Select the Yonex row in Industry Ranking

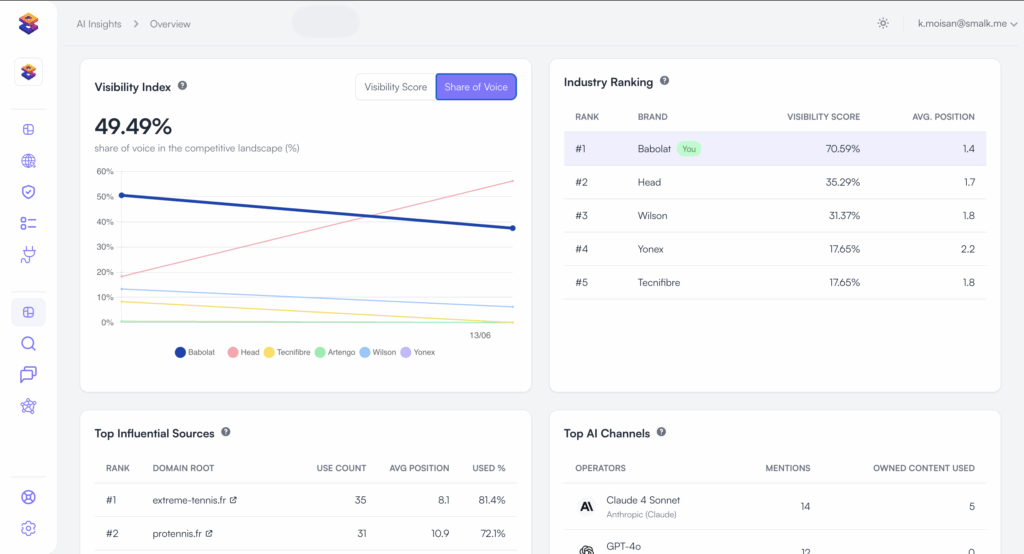[775, 249]
